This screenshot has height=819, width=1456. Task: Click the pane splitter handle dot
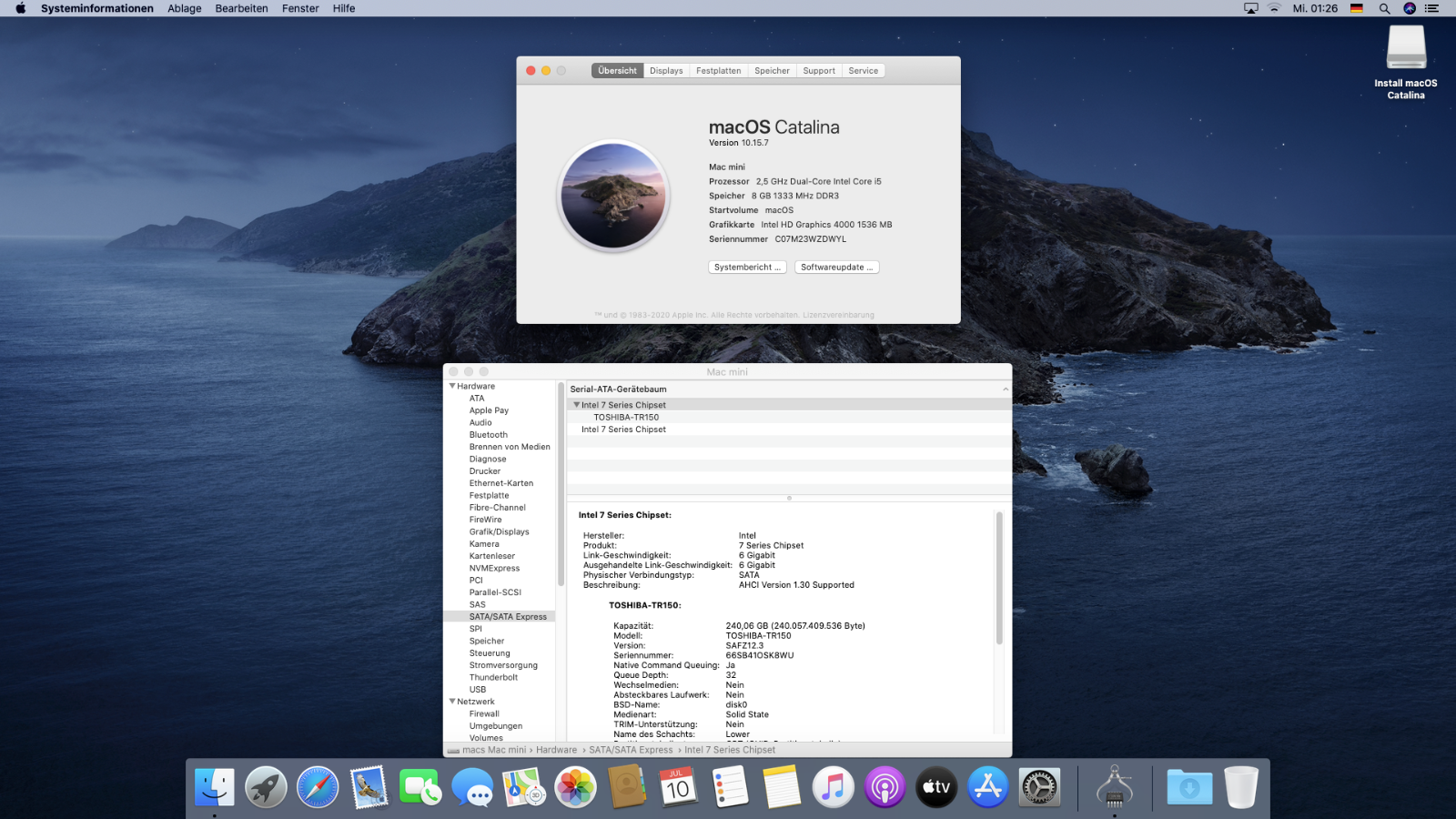pos(789,498)
